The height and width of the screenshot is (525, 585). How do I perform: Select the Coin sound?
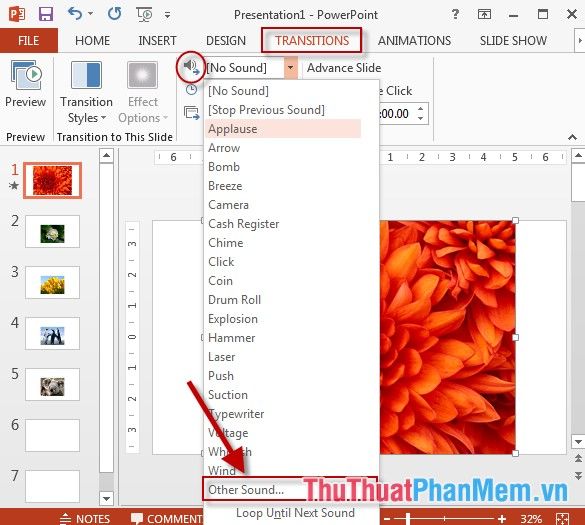(x=283, y=281)
